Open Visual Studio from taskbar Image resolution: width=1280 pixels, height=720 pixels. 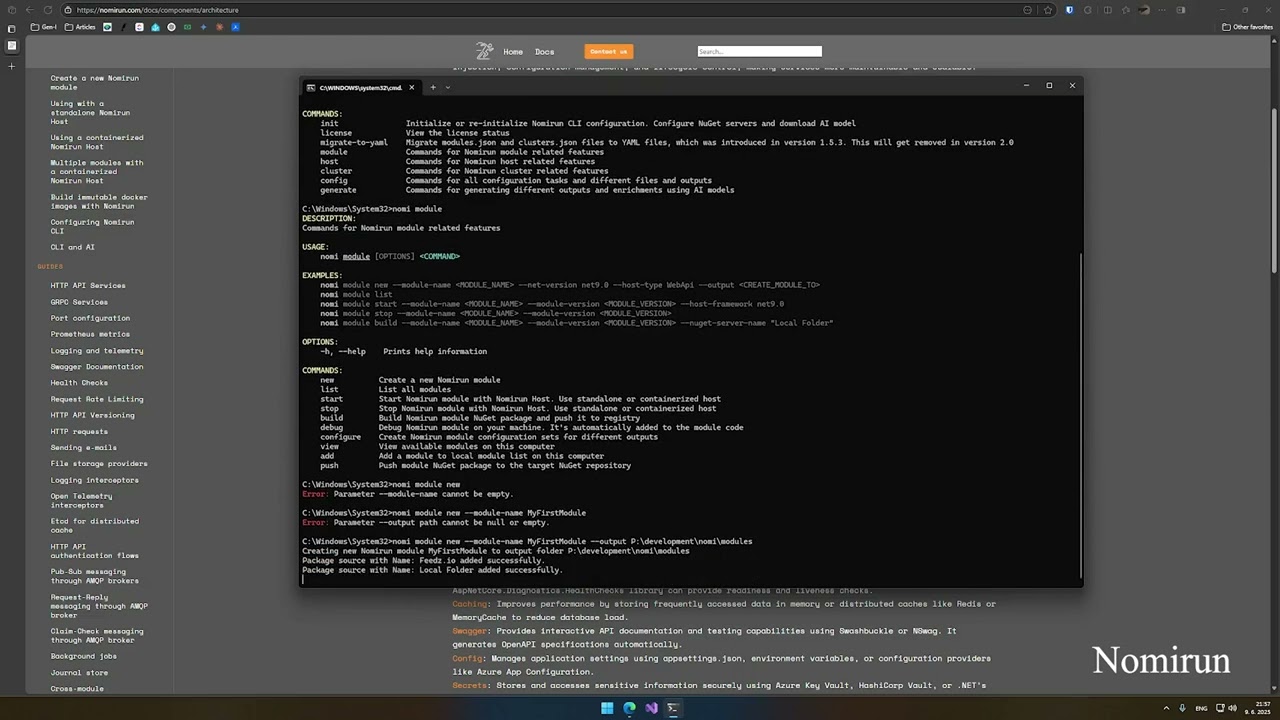[651, 708]
